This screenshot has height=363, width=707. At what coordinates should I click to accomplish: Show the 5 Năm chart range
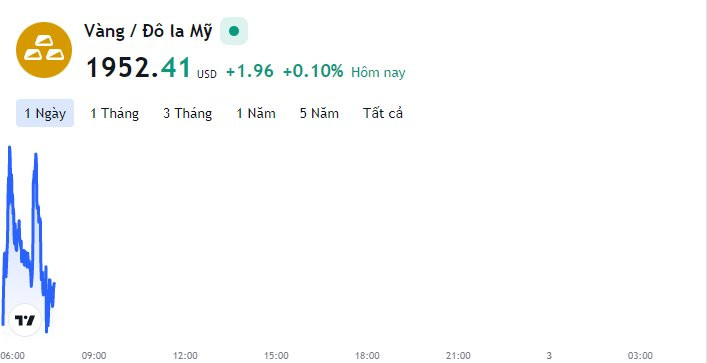(x=319, y=113)
